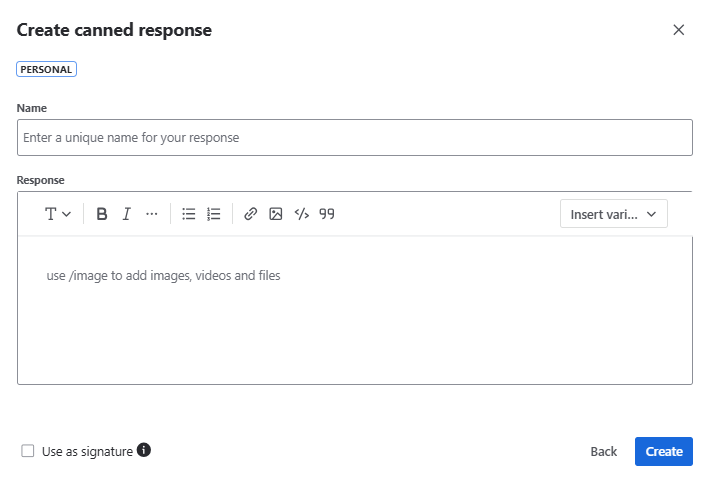Open the text style dropdown
Image resolution: width=712 pixels, height=486 pixels.
coord(58,214)
